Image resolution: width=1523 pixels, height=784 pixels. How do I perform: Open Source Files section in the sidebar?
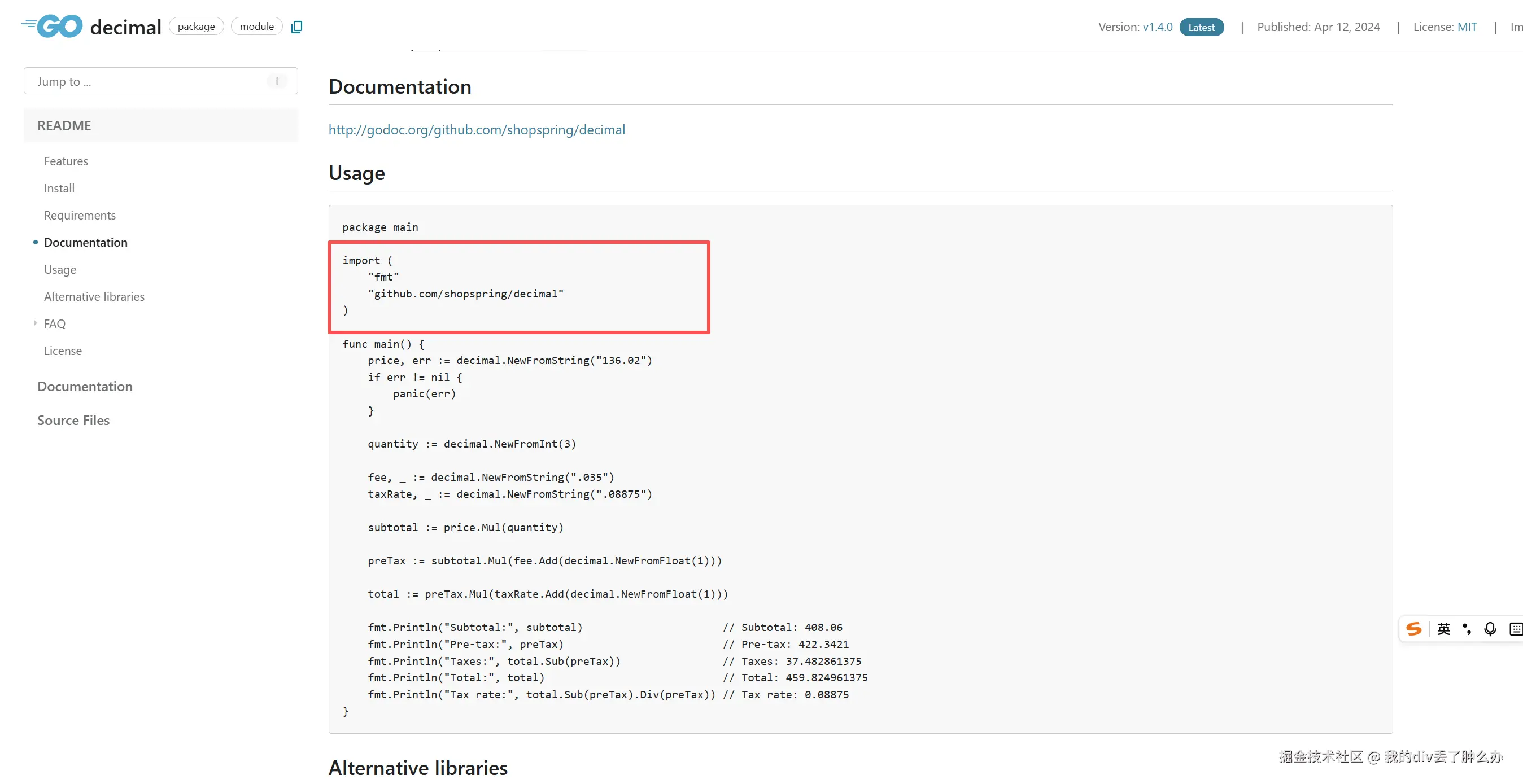73,420
